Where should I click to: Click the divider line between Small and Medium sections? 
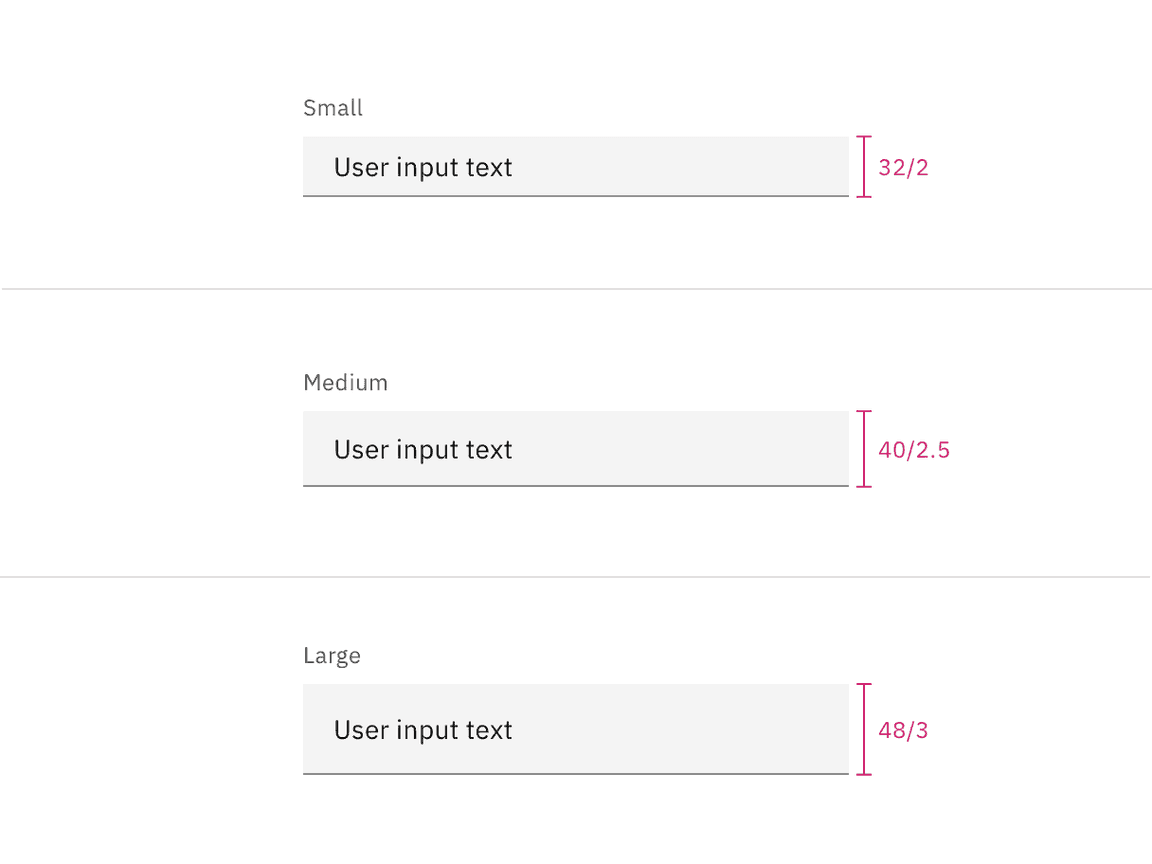(x=576, y=289)
